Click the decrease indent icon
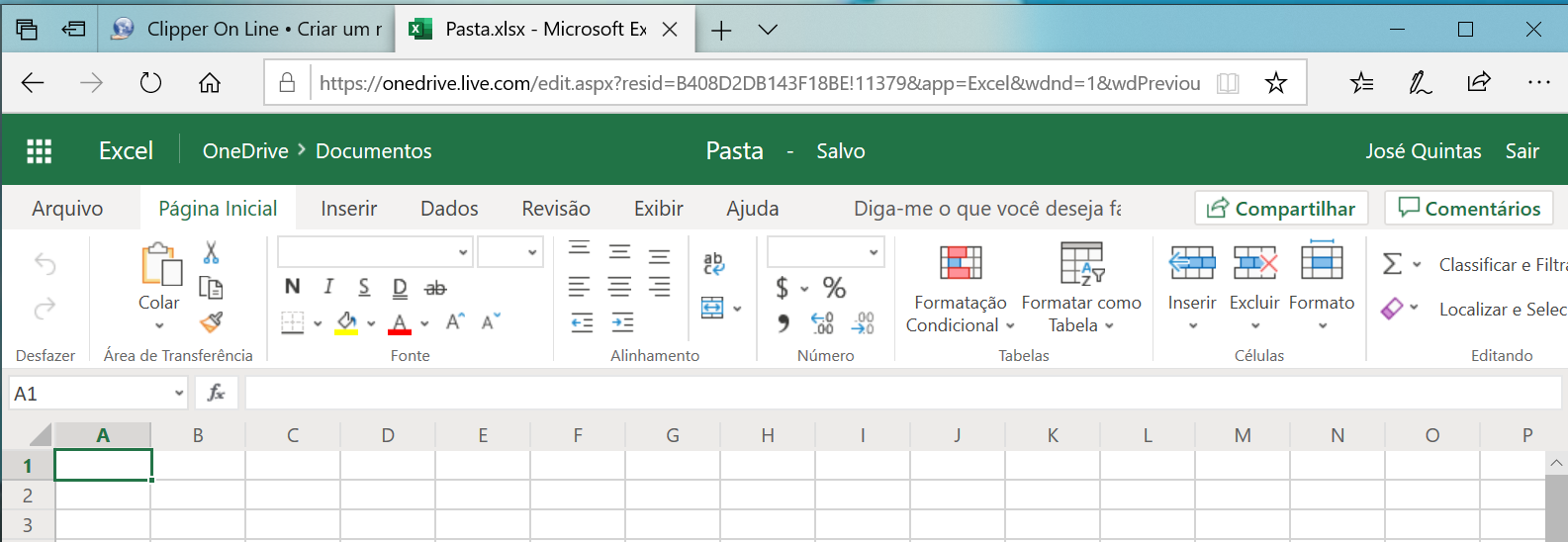The image size is (1568, 542). [582, 322]
